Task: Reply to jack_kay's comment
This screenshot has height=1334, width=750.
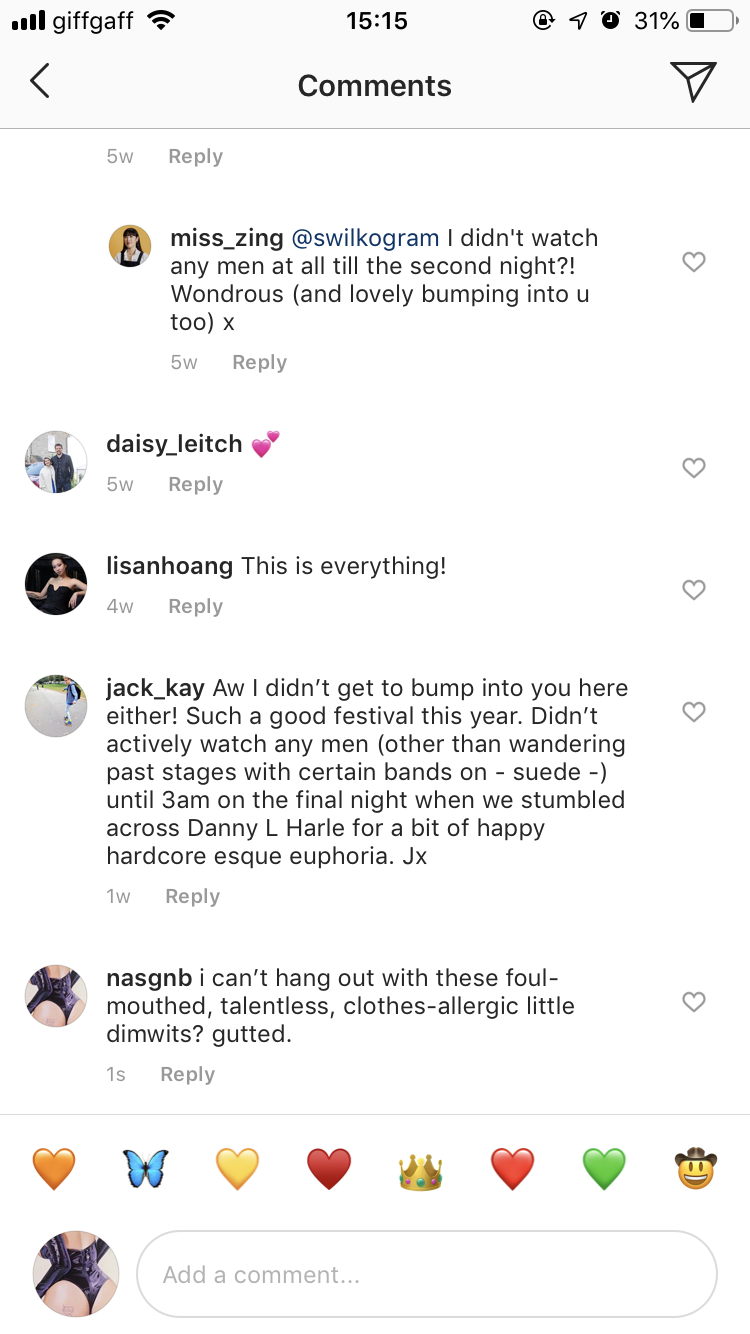Action: [x=192, y=896]
